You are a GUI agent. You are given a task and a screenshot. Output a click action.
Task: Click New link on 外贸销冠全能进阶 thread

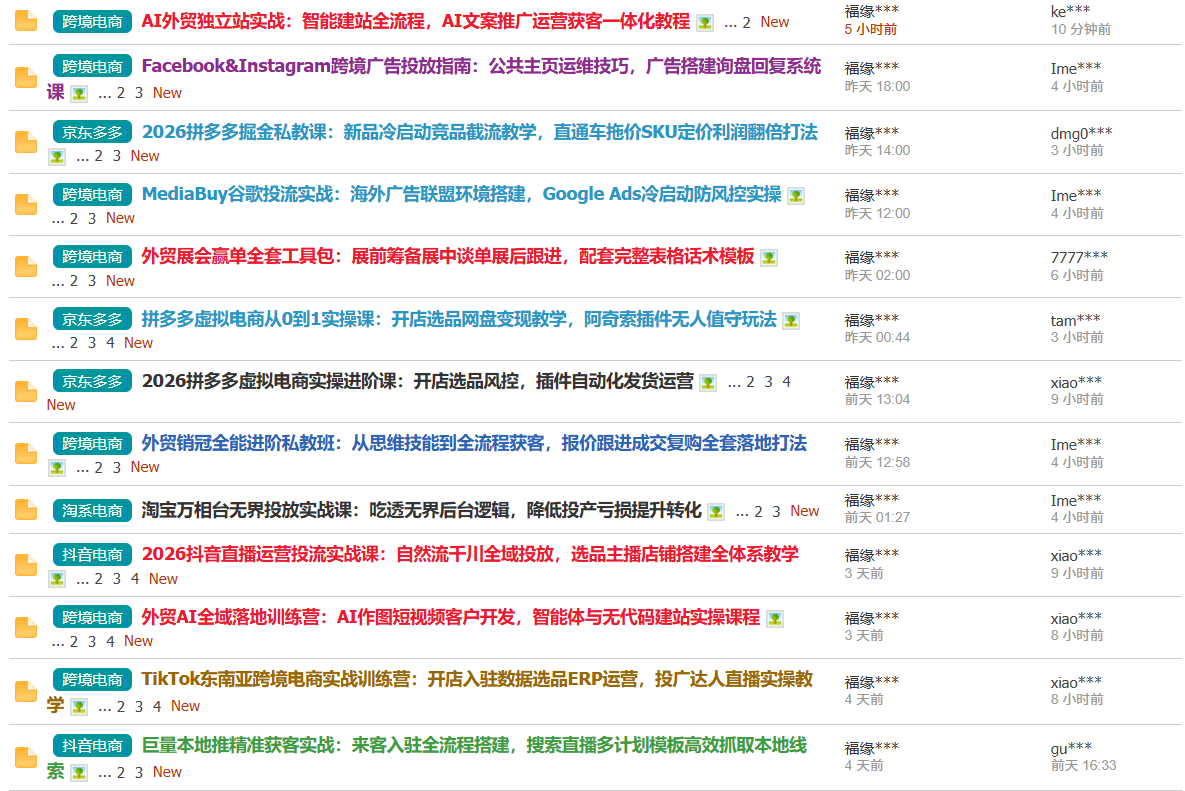(145, 467)
